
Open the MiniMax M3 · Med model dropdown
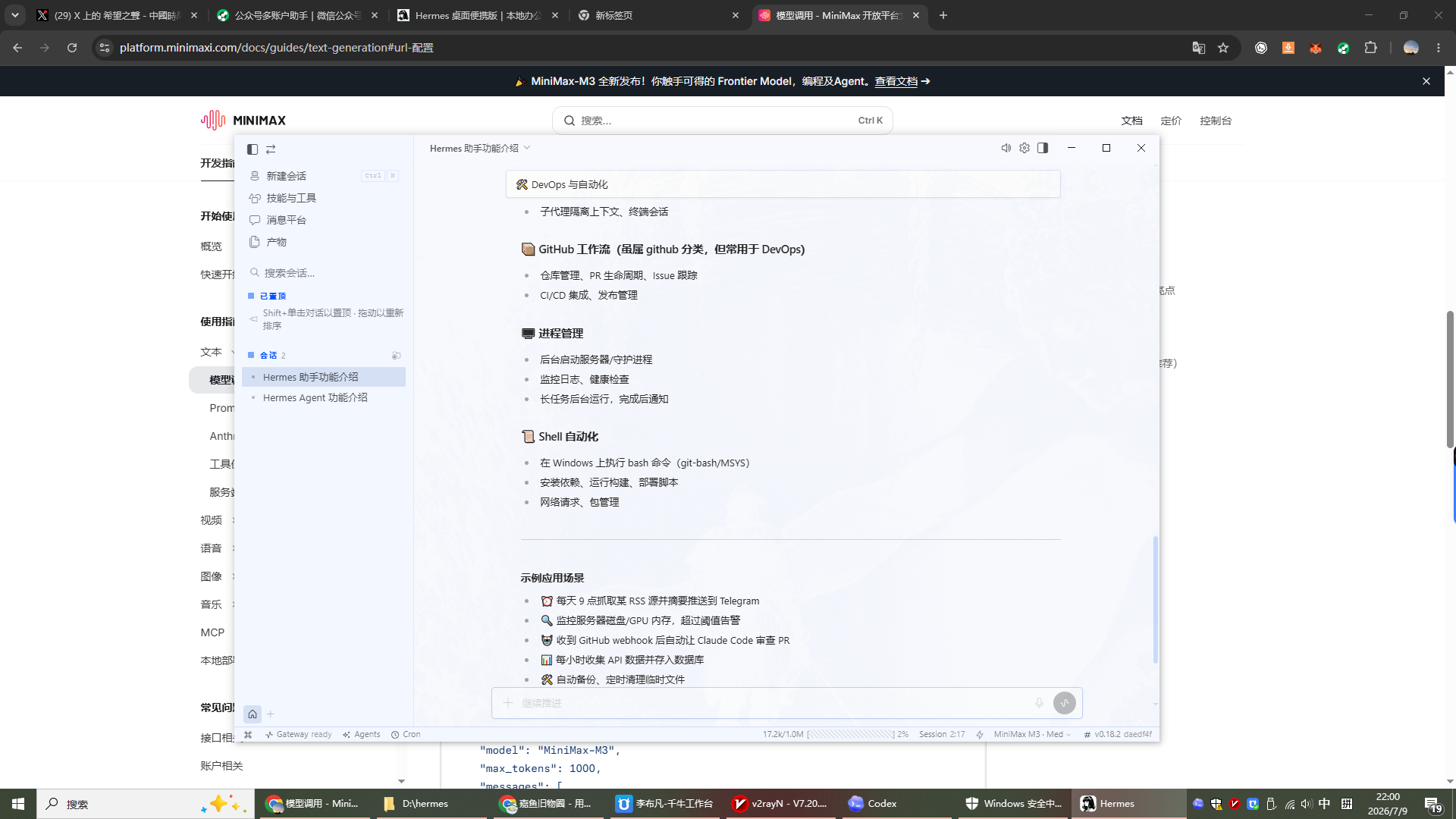pos(1032,734)
